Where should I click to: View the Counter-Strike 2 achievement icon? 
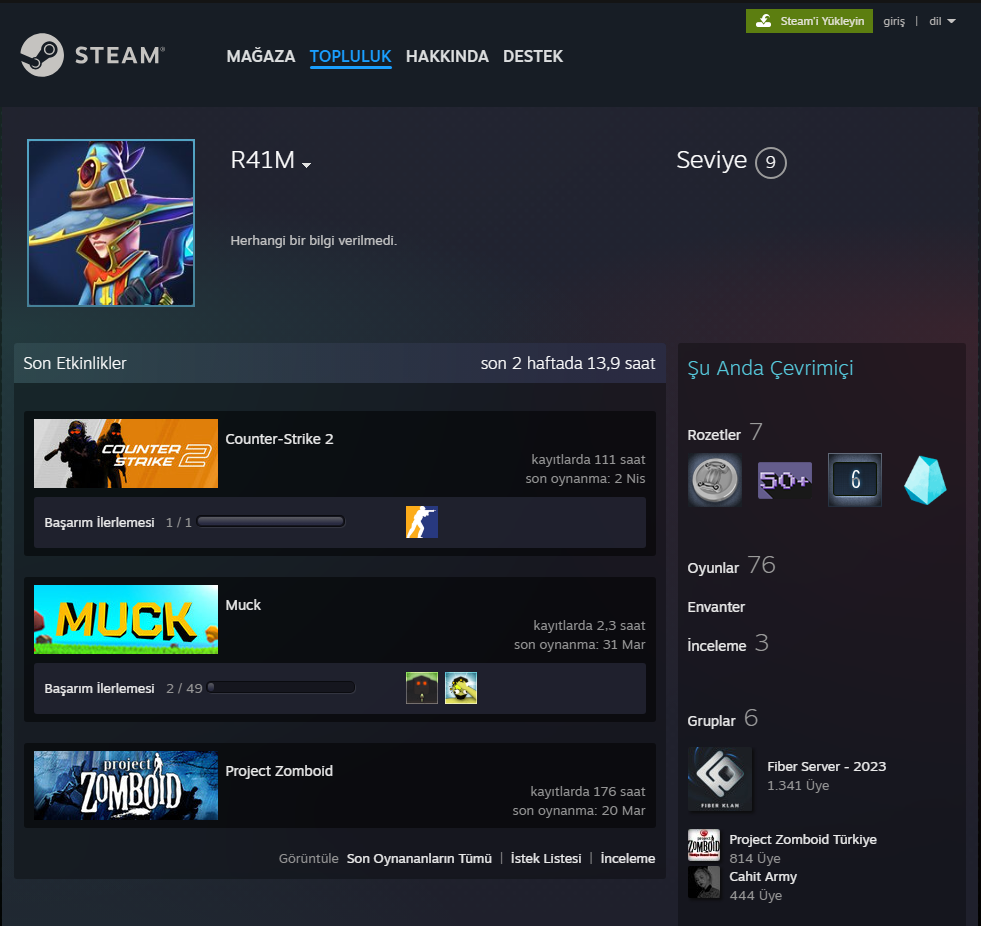[x=422, y=522]
